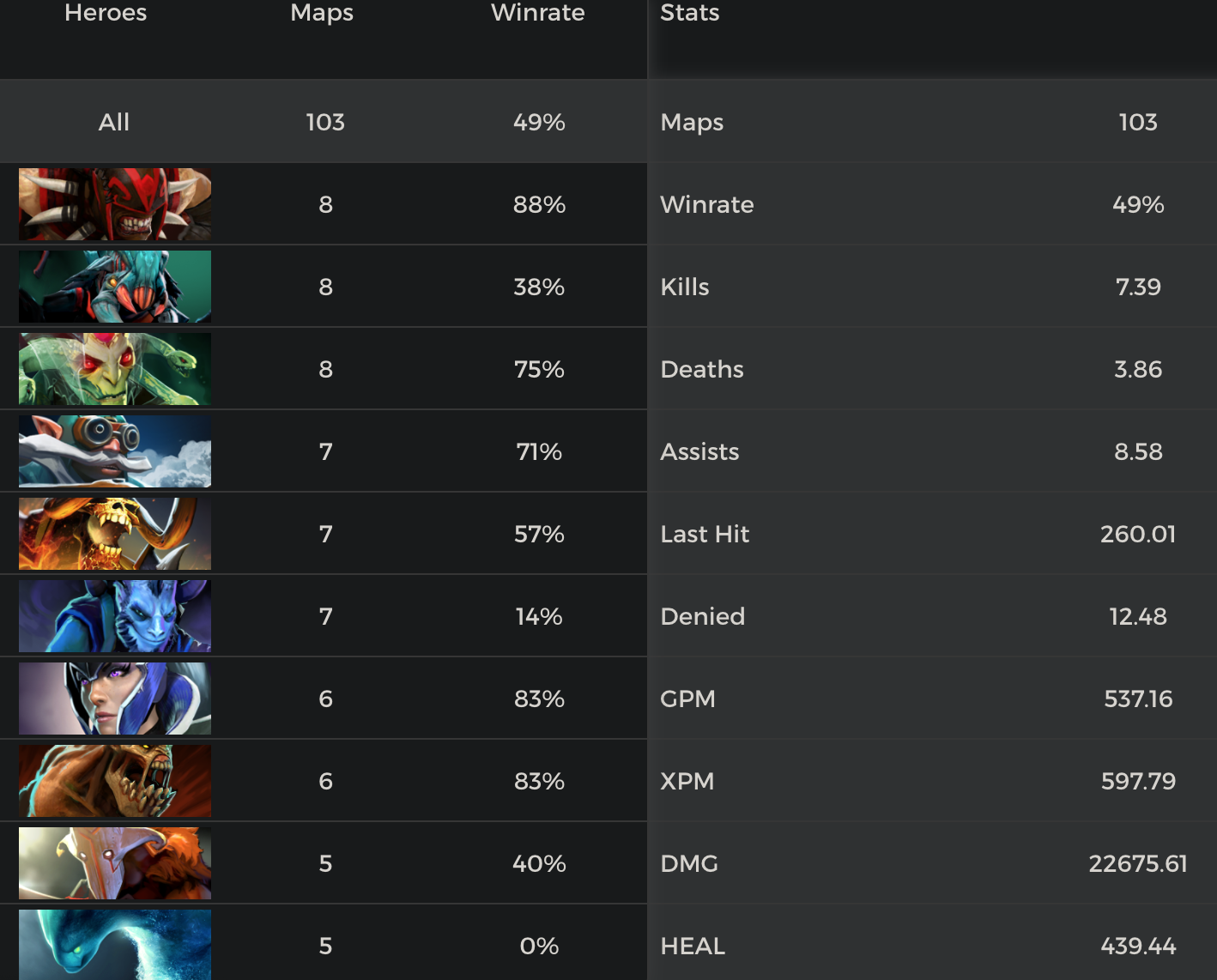The image size is (1217, 980).
Task: Choose the Gyrocopter hero portrait
Action: pos(115,451)
